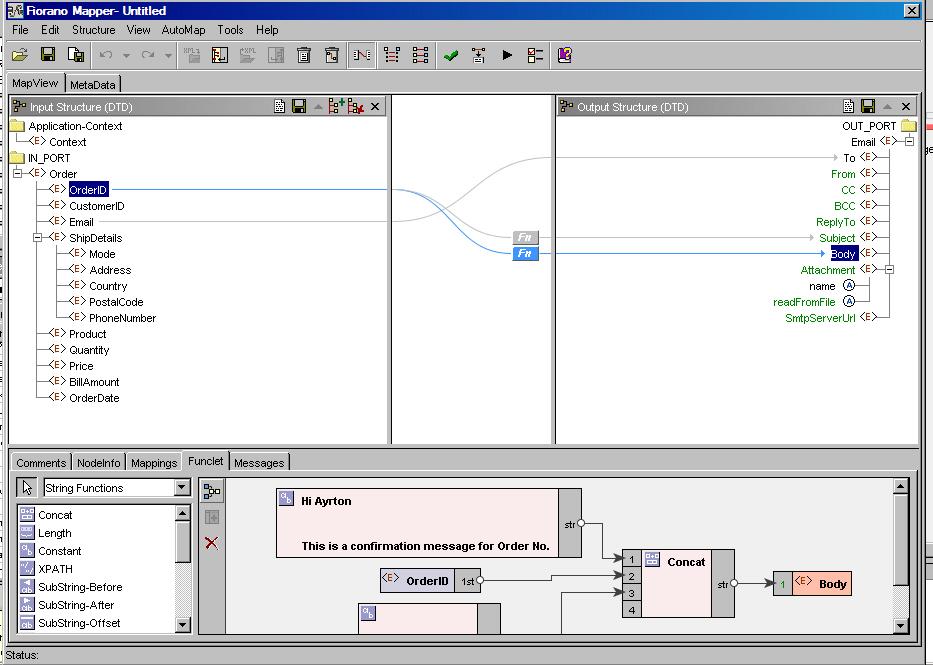Open the Edit menu
Viewport: 933px width, 665px height.
pyautogui.click(x=50, y=30)
